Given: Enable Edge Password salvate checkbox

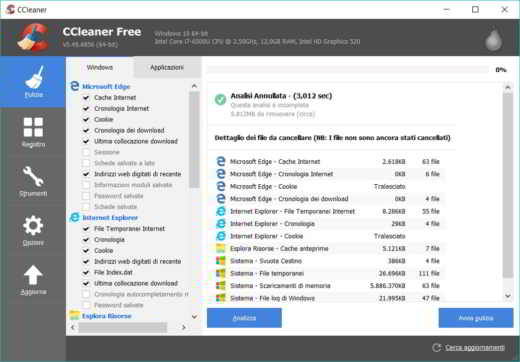Looking at the screenshot, I should click(86, 196).
